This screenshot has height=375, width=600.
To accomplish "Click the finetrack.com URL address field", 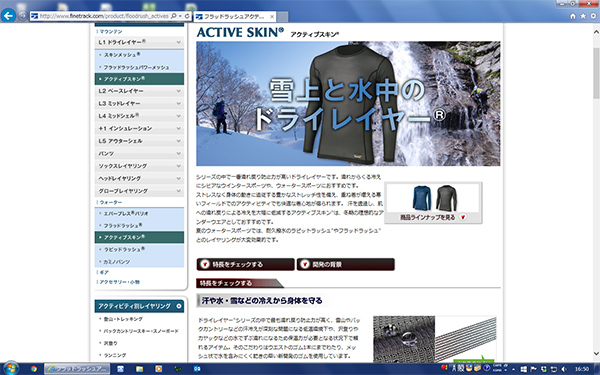I will [103, 16].
